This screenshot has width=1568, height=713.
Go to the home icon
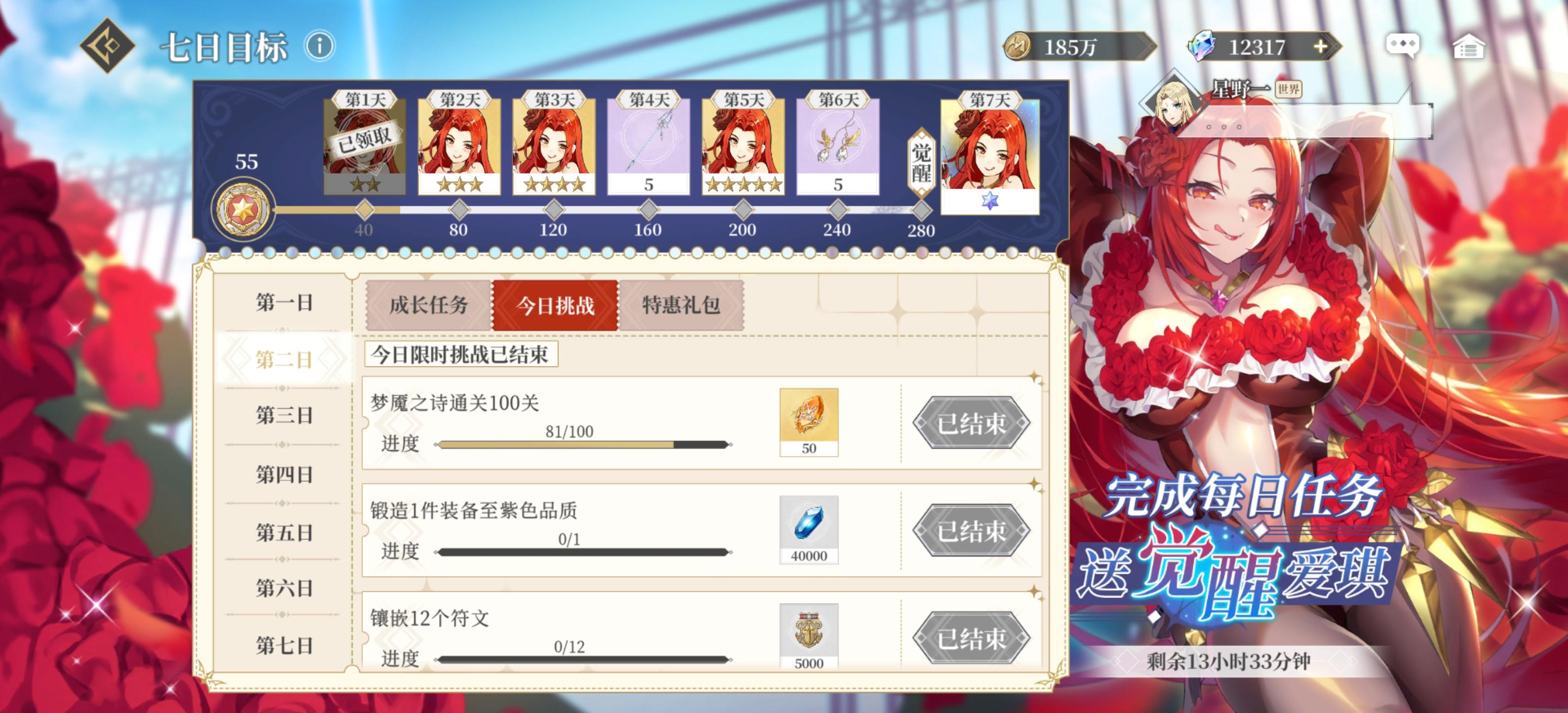(1469, 46)
